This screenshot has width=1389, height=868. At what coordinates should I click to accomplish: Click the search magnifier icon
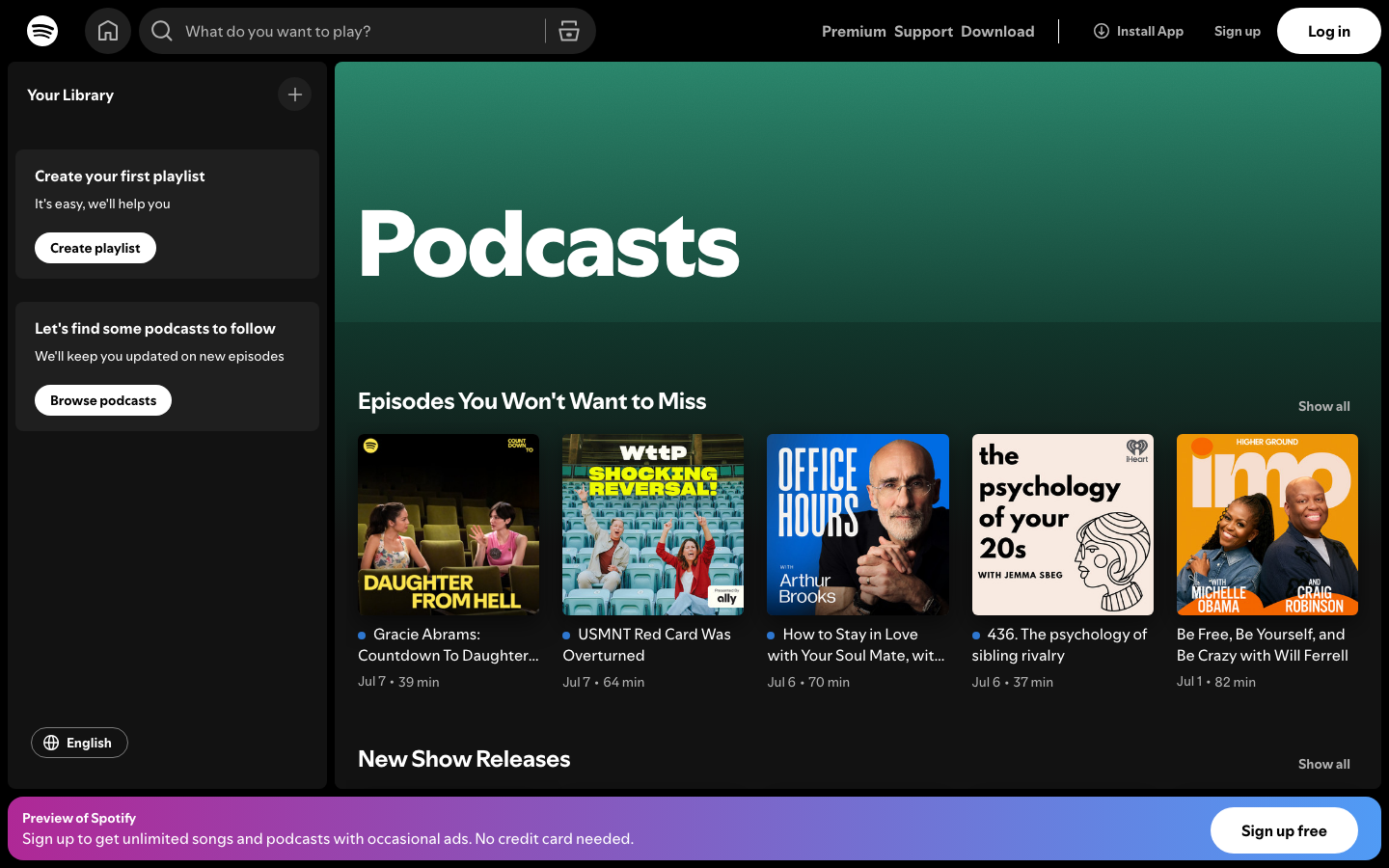(x=162, y=31)
